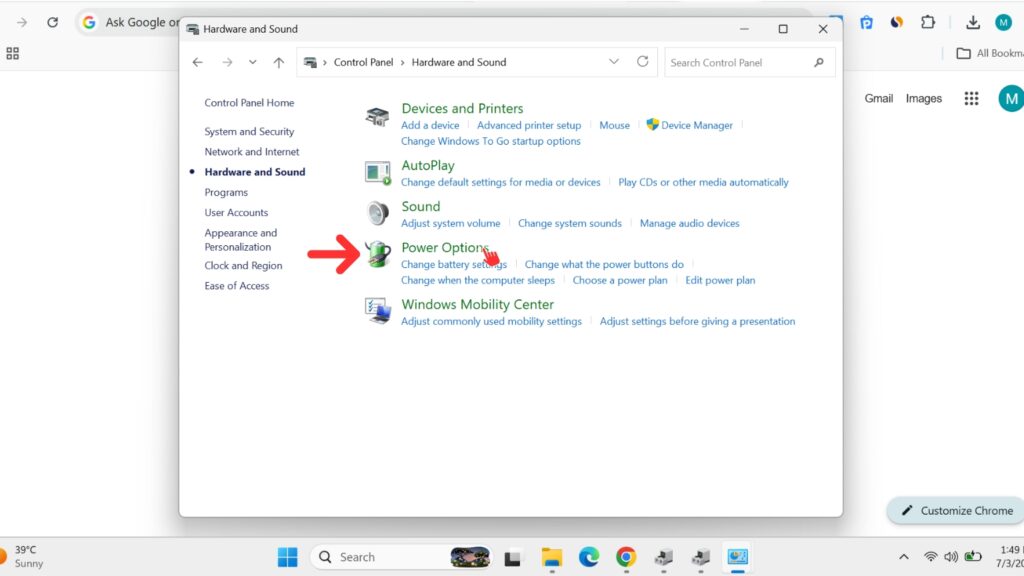Image resolution: width=1024 pixels, height=576 pixels.
Task: Go to Network and Internet
Action: tap(251, 152)
